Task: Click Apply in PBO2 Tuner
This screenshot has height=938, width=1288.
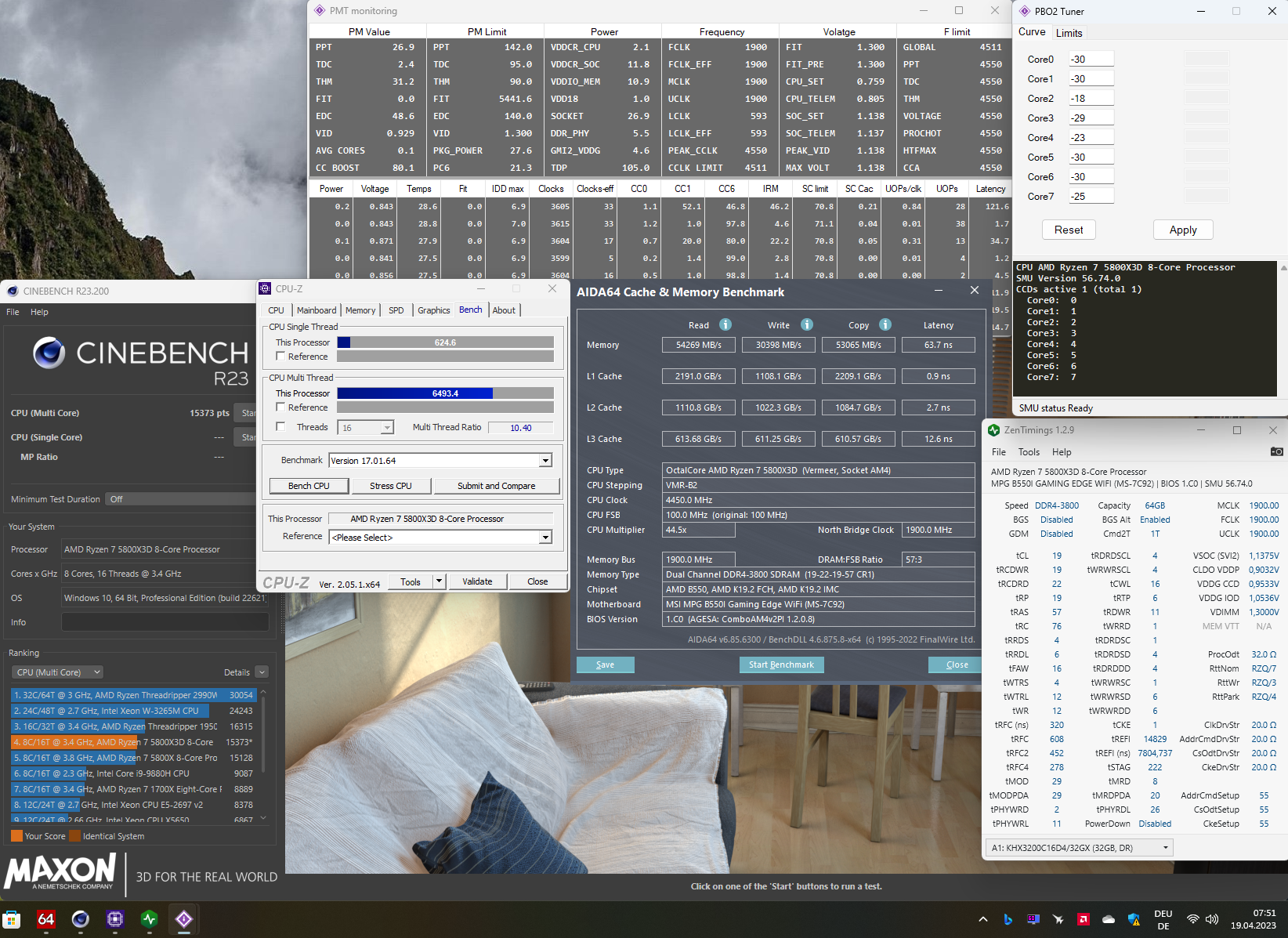Action: coord(1183,230)
